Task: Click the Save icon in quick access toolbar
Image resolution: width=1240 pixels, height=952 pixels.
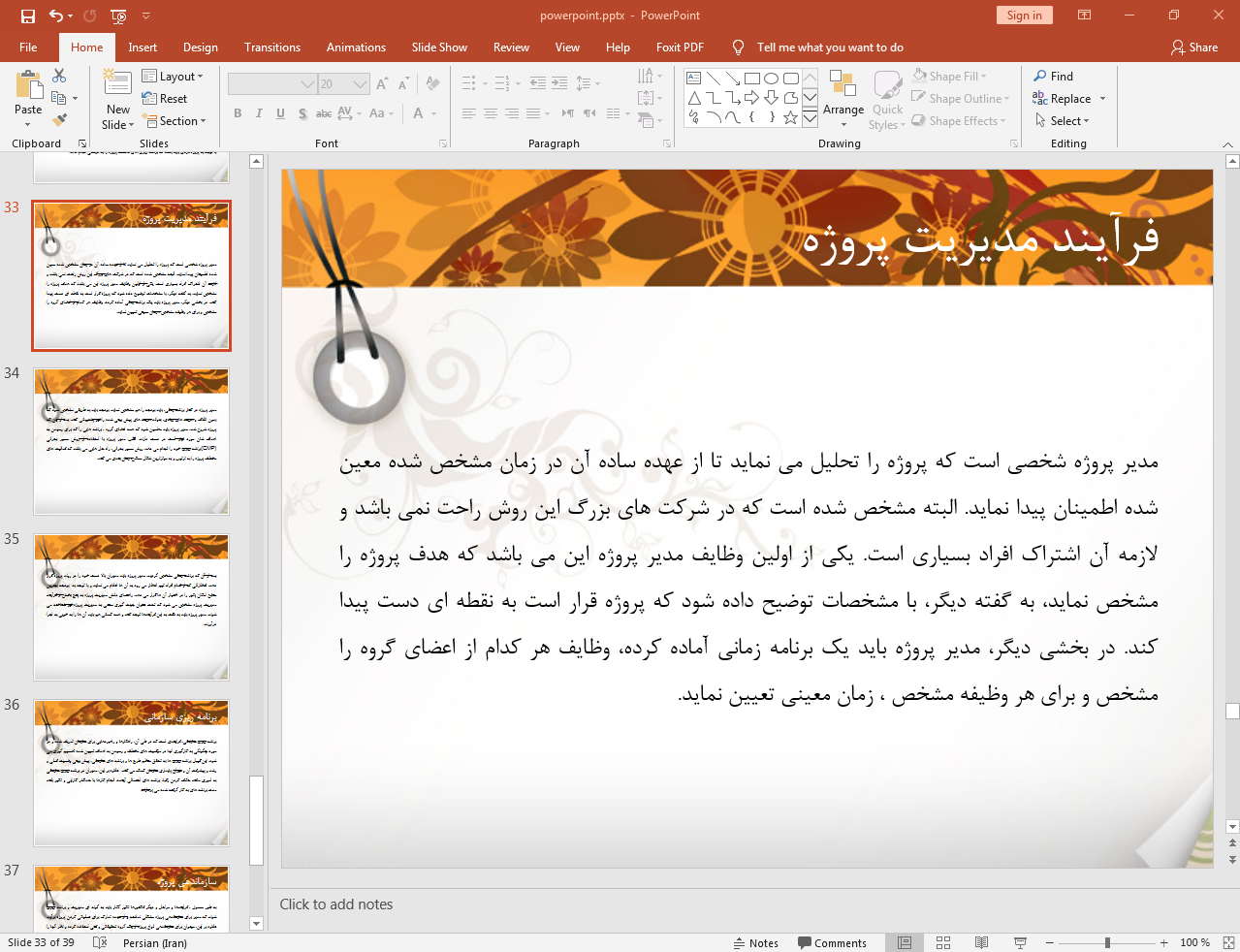Action: click(x=28, y=16)
